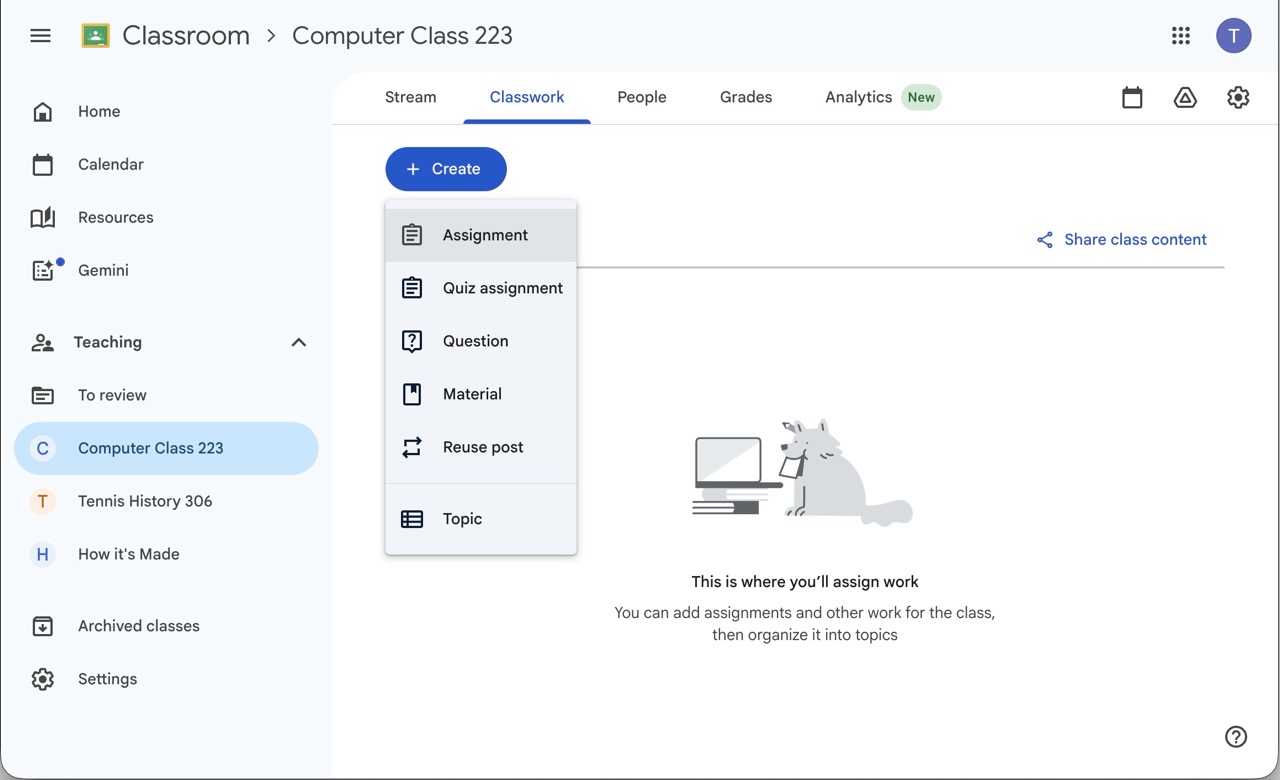
Task: Click the Google Classroom logo
Action: pyautogui.click(x=96, y=36)
